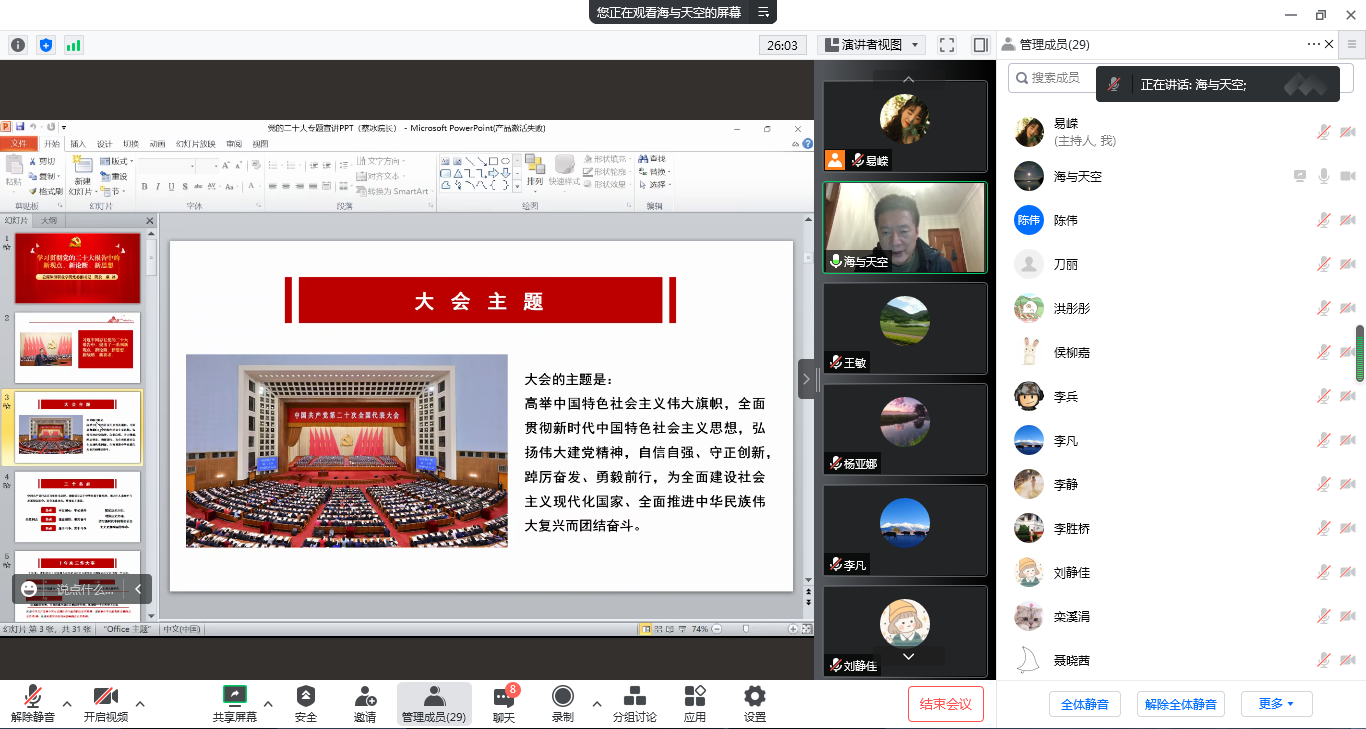Image resolution: width=1366 pixels, height=729 pixels.
Task: Click 栾溪涓 cat avatar in member list
Action: [1029, 616]
